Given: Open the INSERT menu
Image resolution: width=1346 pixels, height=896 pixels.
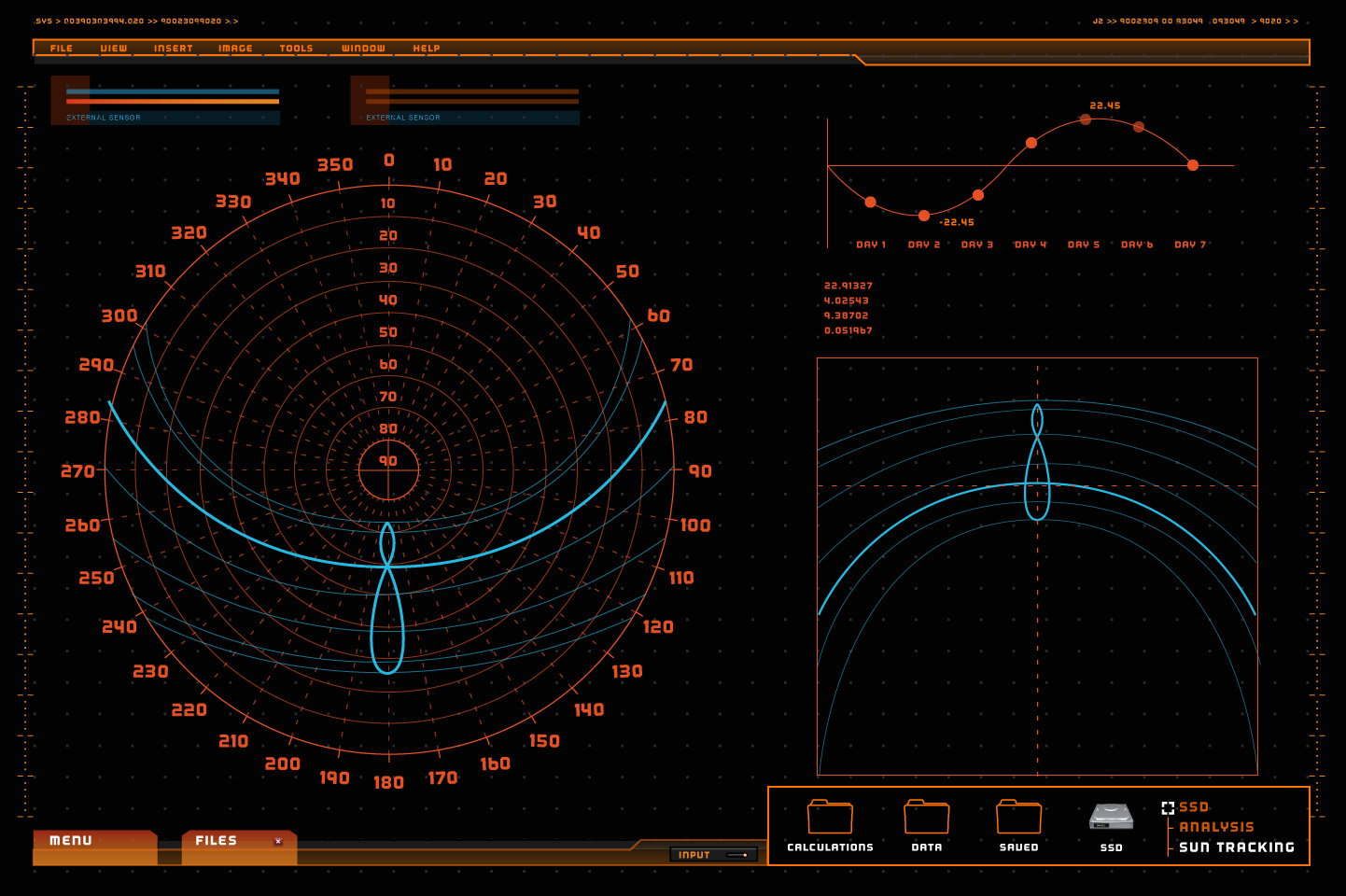Looking at the screenshot, I should [x=174, y=49].
